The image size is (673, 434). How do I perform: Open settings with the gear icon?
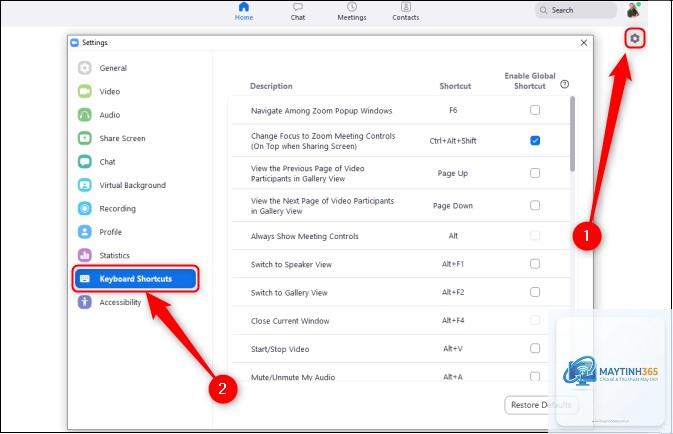(634, 39)
